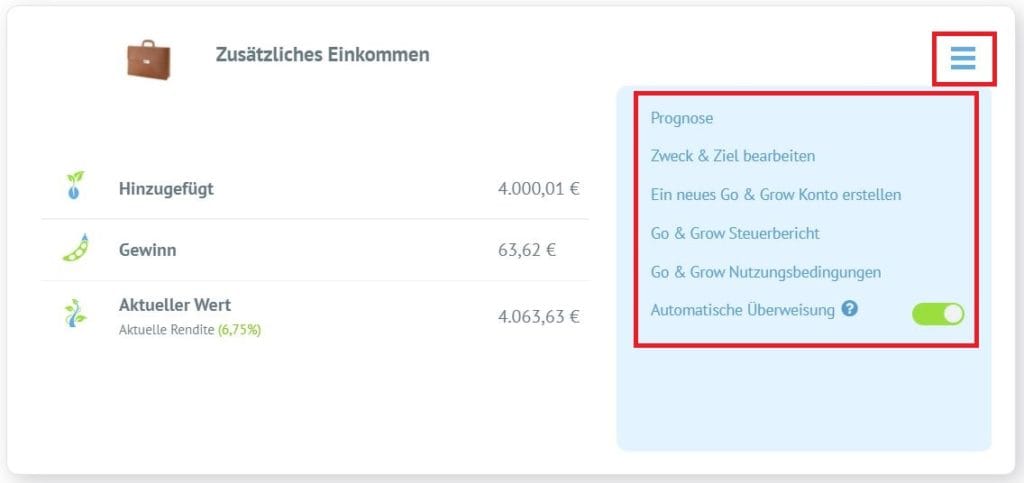Viewport: 1024px width, 483px height.
Task: Click the question mark help icon
Action: [849, 309]
